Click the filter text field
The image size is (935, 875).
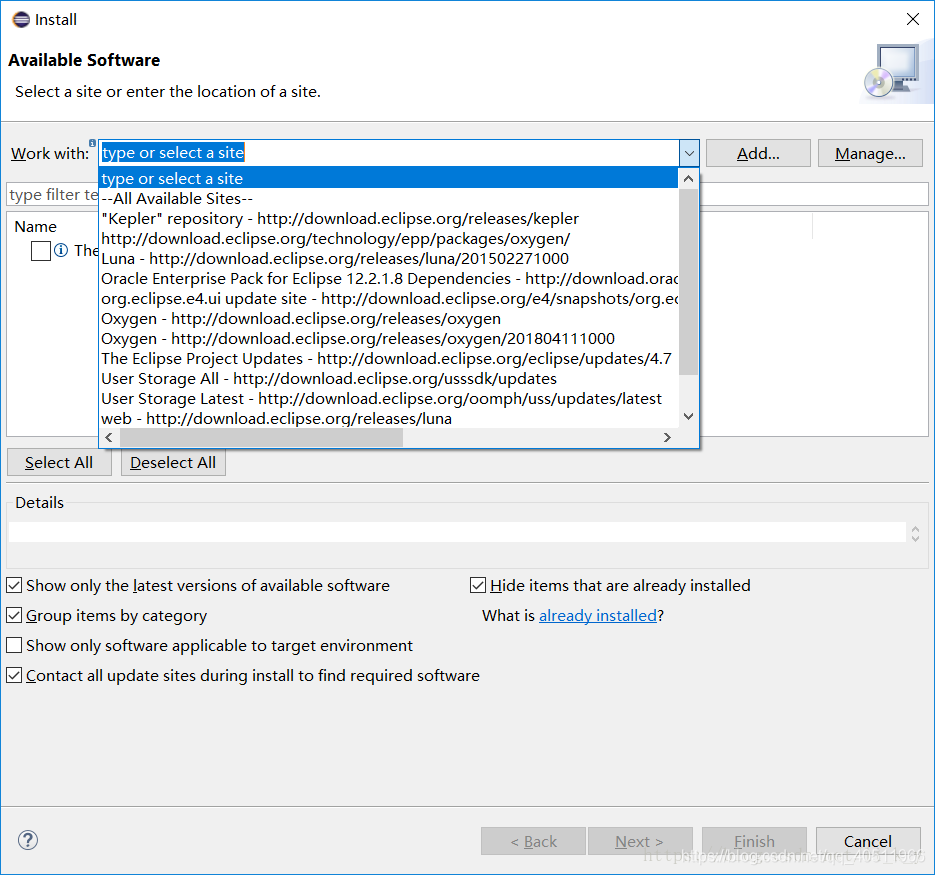pos(50,194)
